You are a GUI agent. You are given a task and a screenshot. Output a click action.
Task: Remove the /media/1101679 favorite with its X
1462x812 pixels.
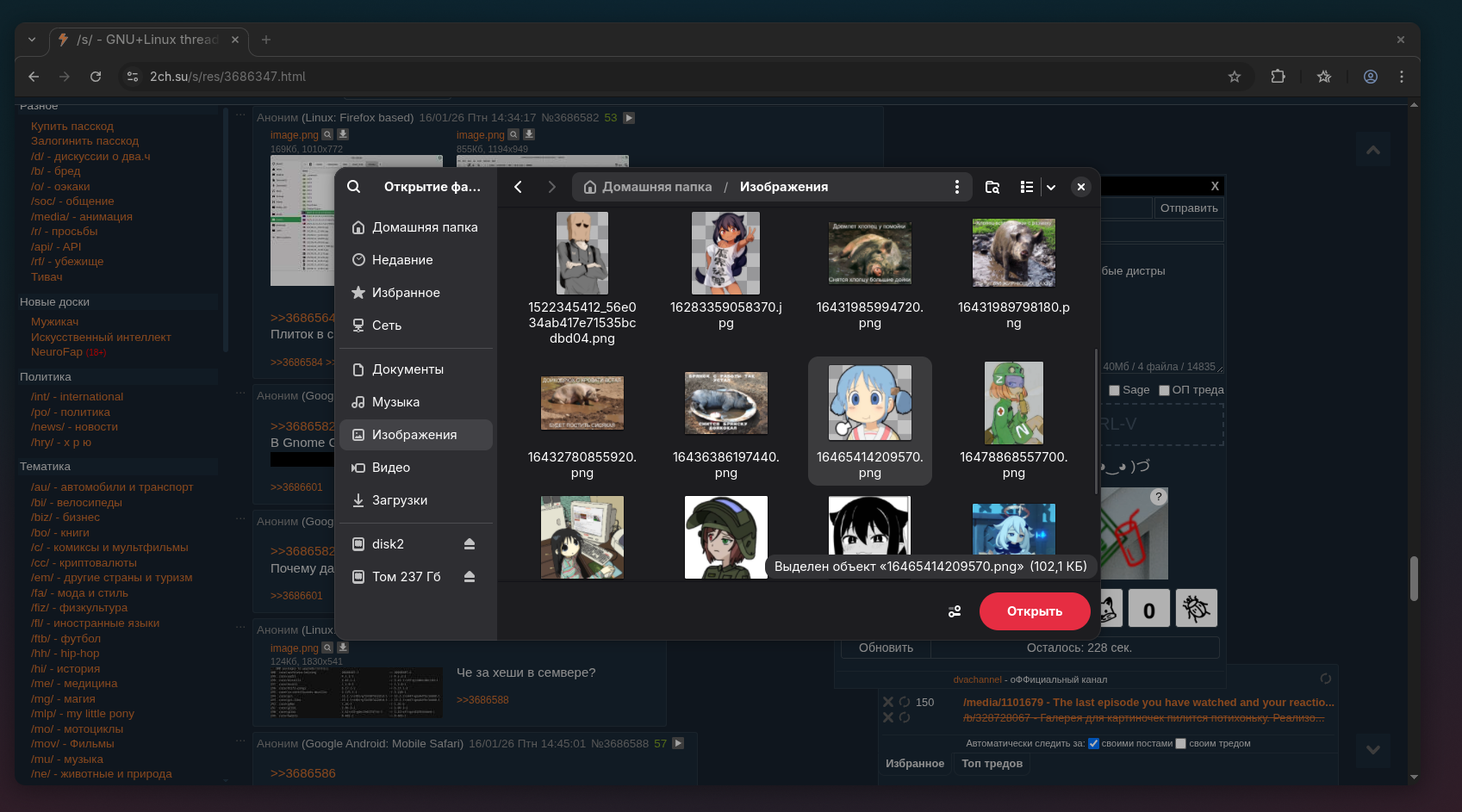[x=888, y=702]
